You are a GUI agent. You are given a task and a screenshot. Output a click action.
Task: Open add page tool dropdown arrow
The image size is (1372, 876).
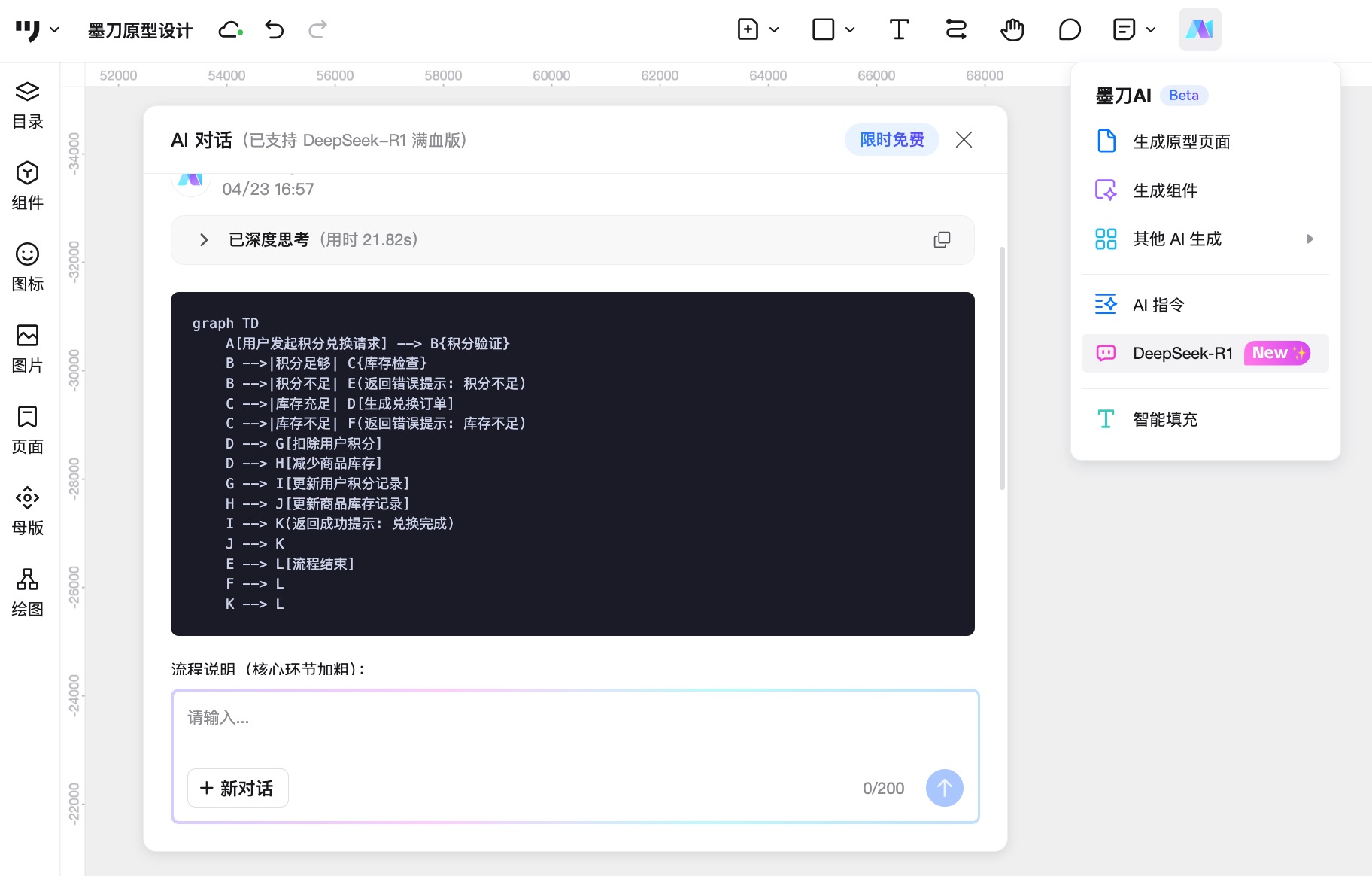point(774,30)
